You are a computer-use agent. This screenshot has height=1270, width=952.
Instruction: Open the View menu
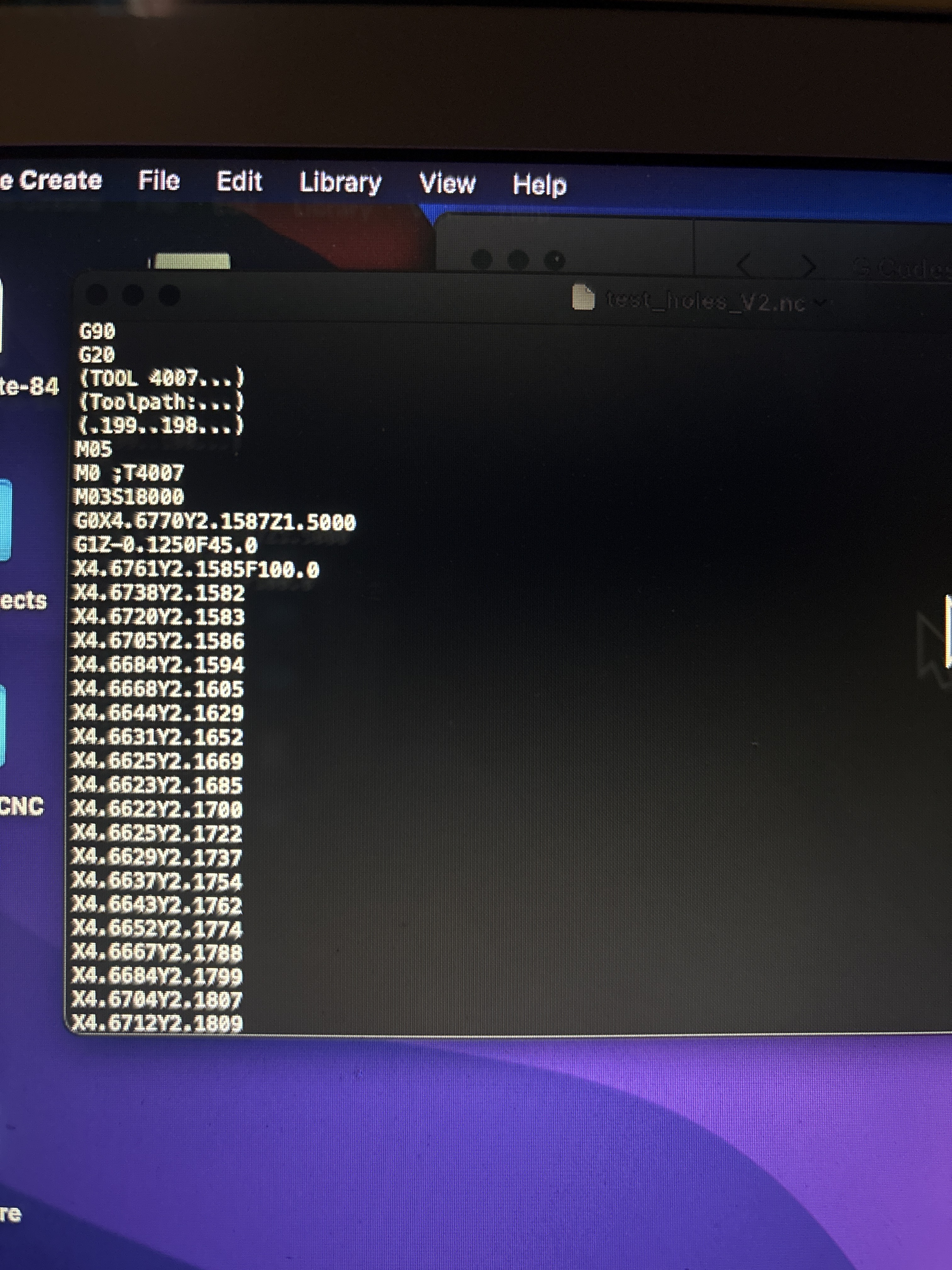[x=447, y=184]
